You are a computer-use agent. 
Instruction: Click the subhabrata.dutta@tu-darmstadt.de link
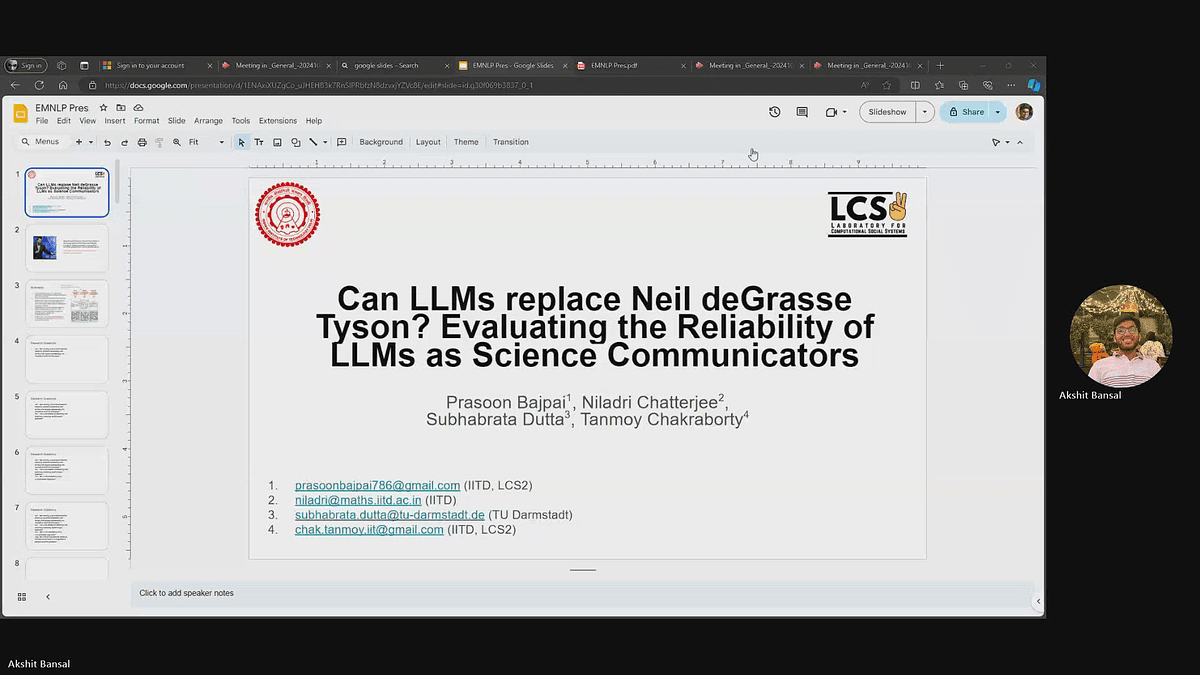[390, 514]
